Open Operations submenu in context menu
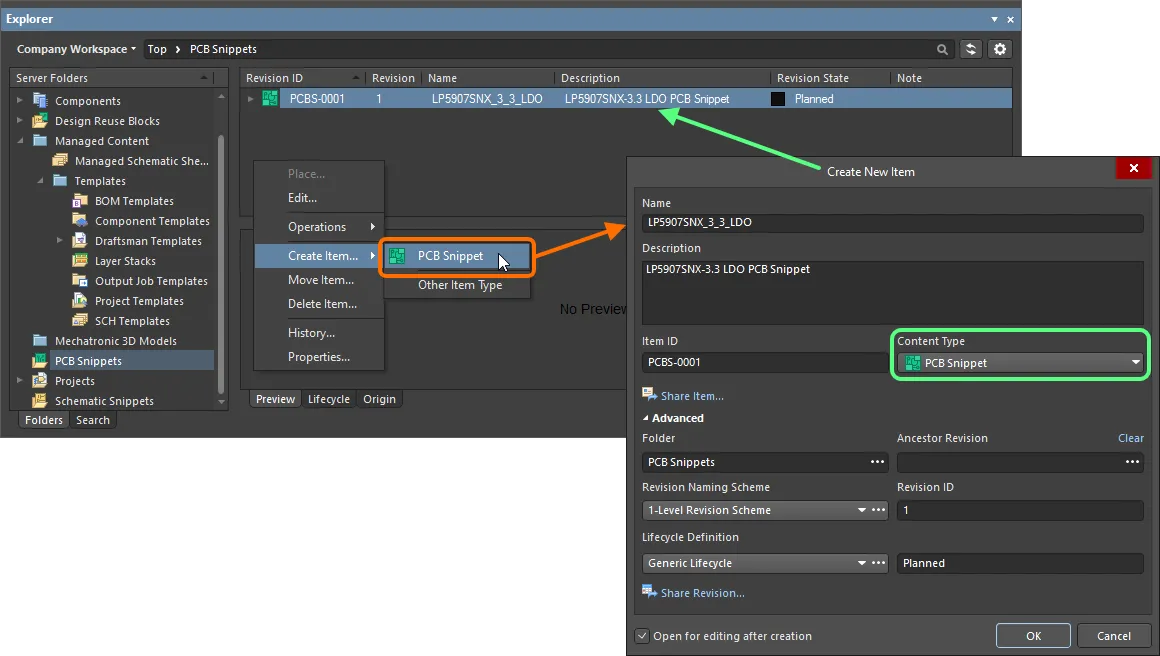The image size is (1160, 656). click(x=319, y=227)
